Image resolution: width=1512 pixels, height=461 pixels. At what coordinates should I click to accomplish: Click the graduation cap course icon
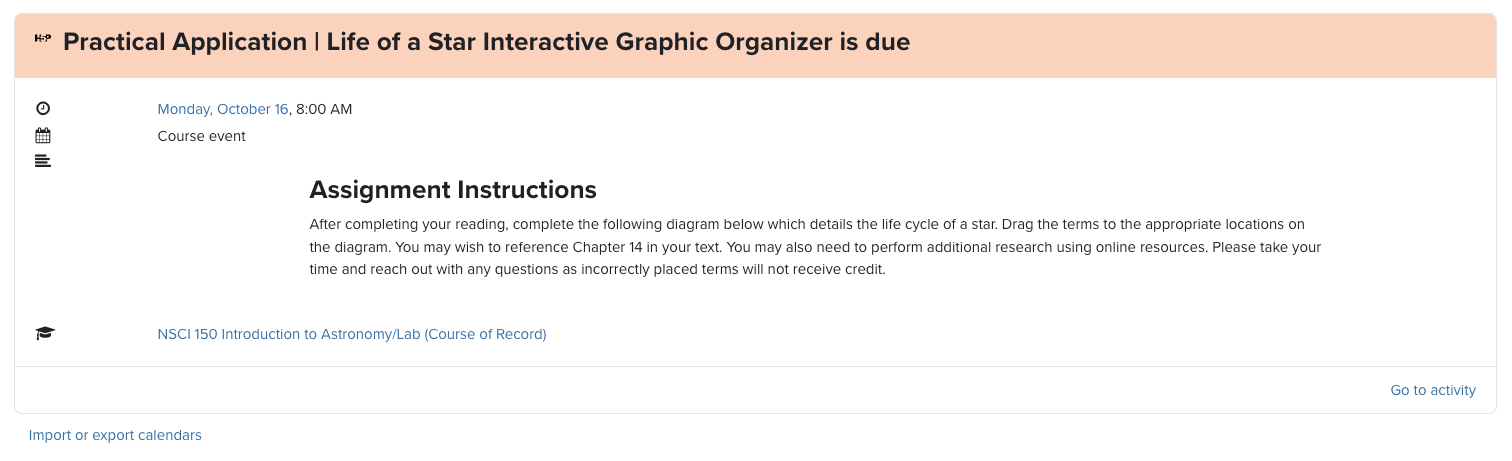[x=45, y=334]
